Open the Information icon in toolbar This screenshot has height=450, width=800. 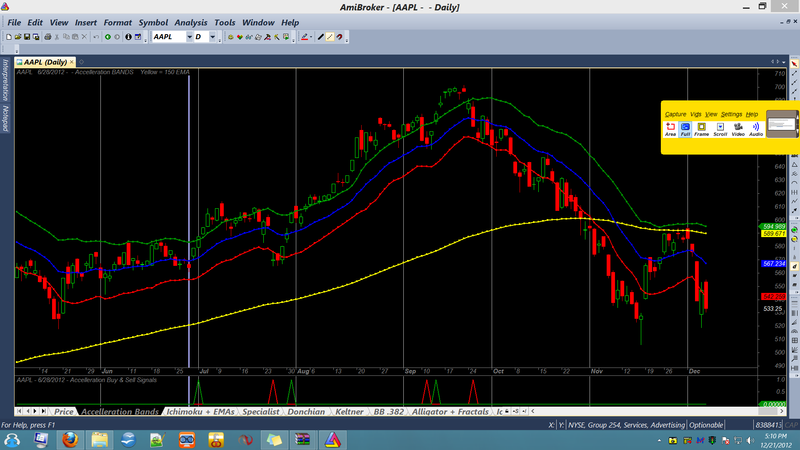(x=128, y=37)
